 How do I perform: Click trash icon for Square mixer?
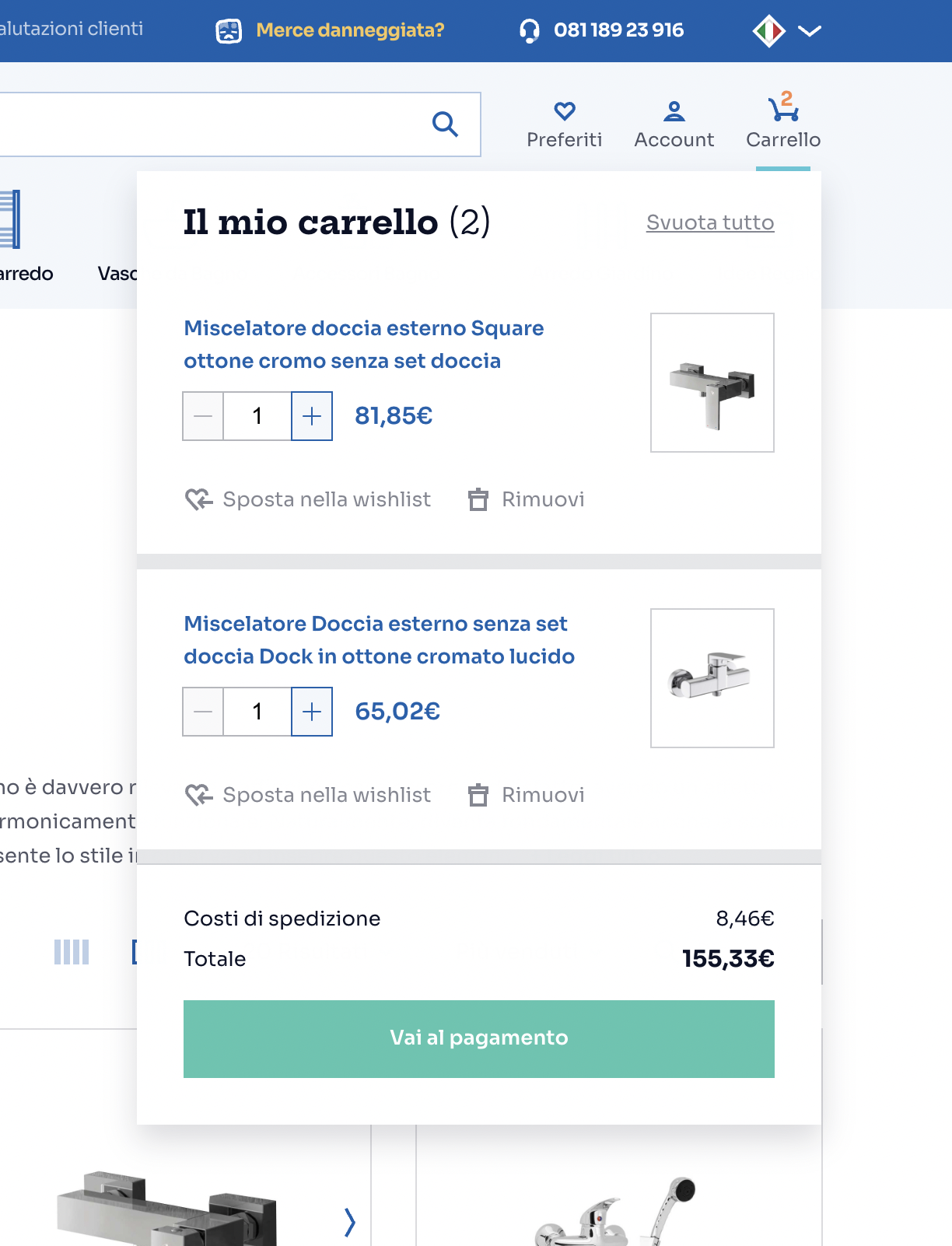tap(478, 499)
